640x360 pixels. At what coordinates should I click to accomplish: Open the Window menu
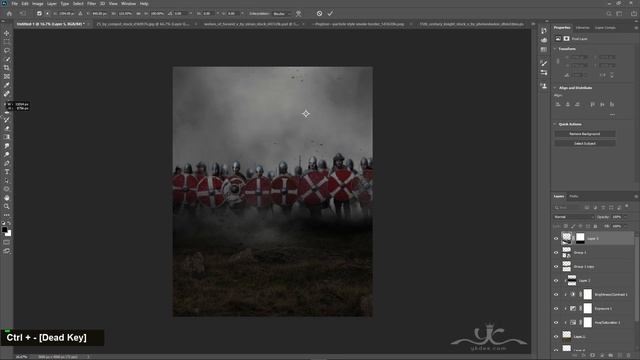pyautogui.click(x=129, y=4)
